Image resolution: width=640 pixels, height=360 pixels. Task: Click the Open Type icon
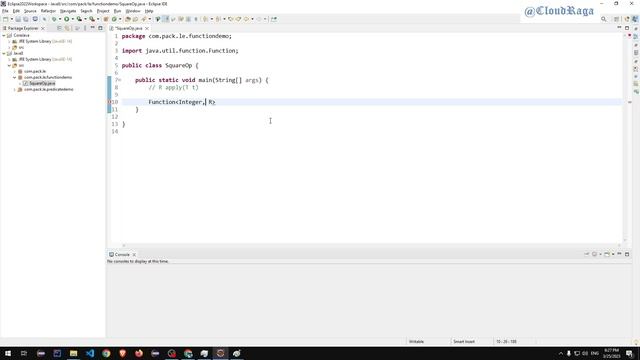point(128,19)
